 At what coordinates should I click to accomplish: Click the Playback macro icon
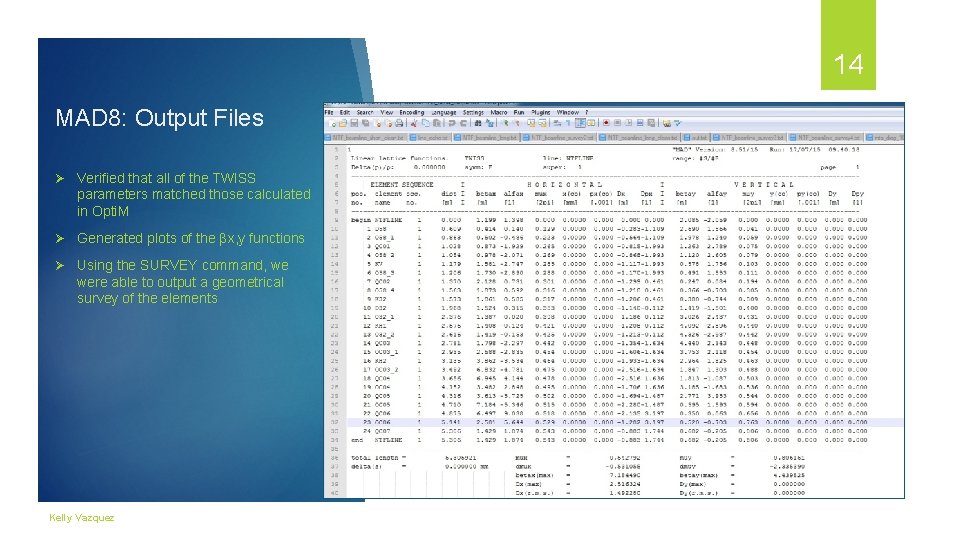tap(629, 123)
